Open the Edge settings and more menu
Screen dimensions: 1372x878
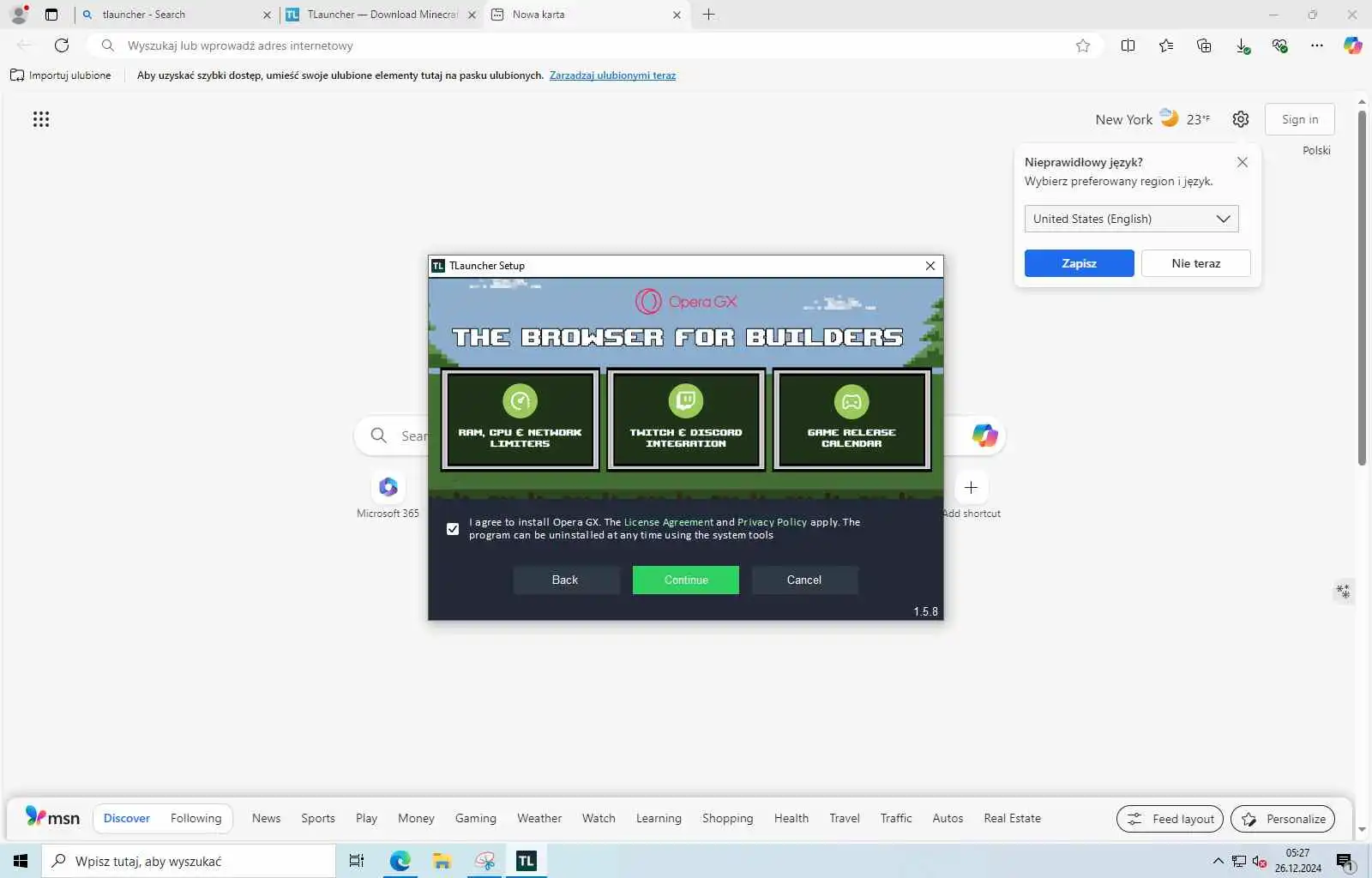tap(1317, 45)
